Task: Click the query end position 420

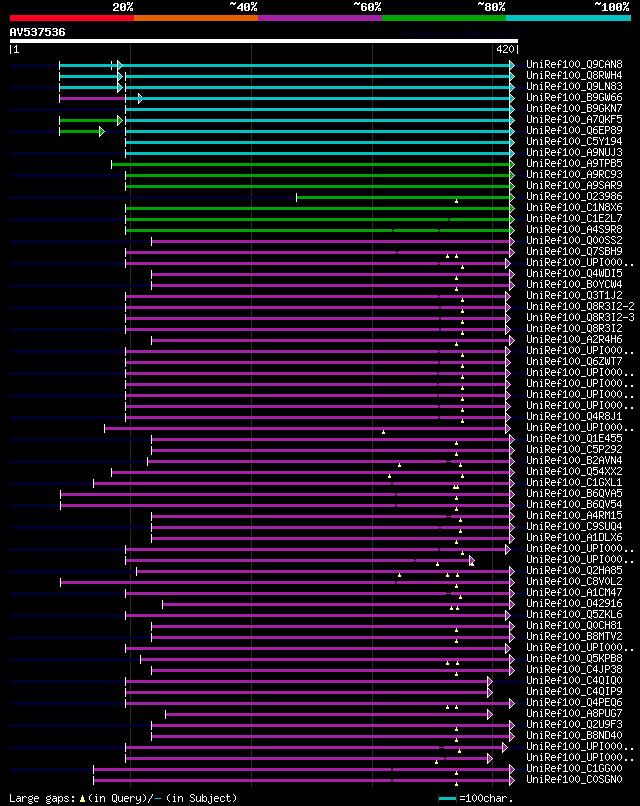Action: 505,49
